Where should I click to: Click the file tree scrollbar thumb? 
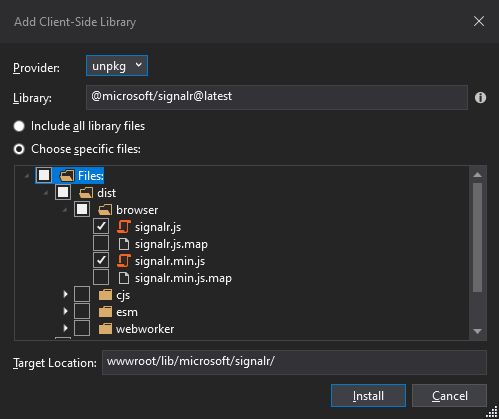point(477,237)
